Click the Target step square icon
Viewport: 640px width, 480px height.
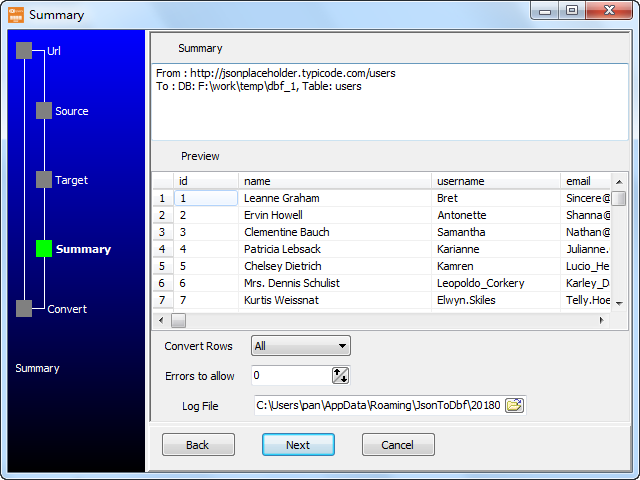tap(44, 180)
